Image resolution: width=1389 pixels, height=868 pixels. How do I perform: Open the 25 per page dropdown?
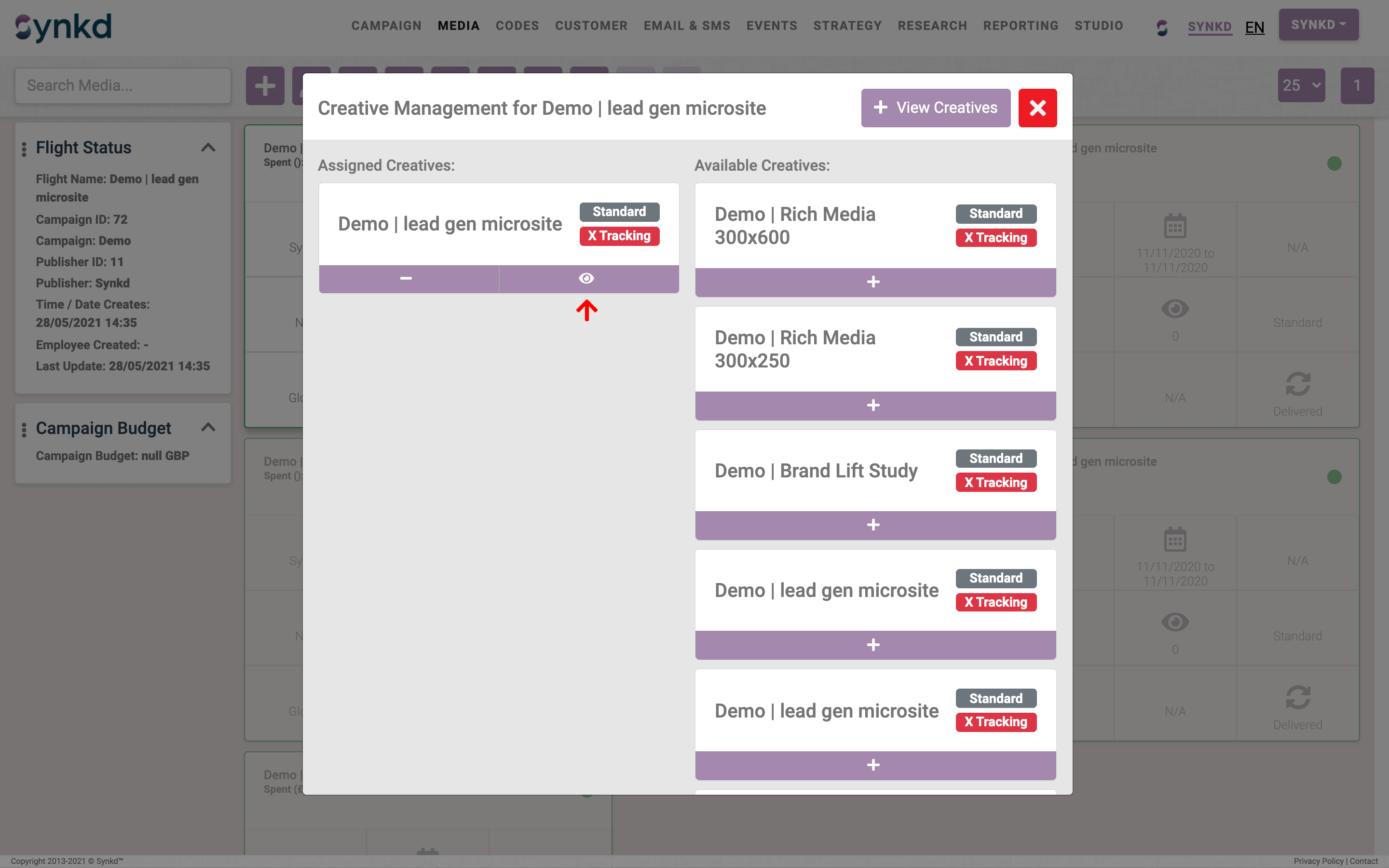[1301, 85]
